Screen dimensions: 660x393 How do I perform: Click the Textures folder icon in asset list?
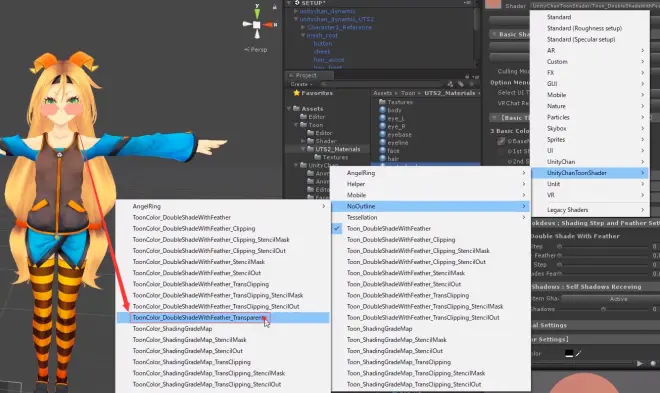(383, 102)
